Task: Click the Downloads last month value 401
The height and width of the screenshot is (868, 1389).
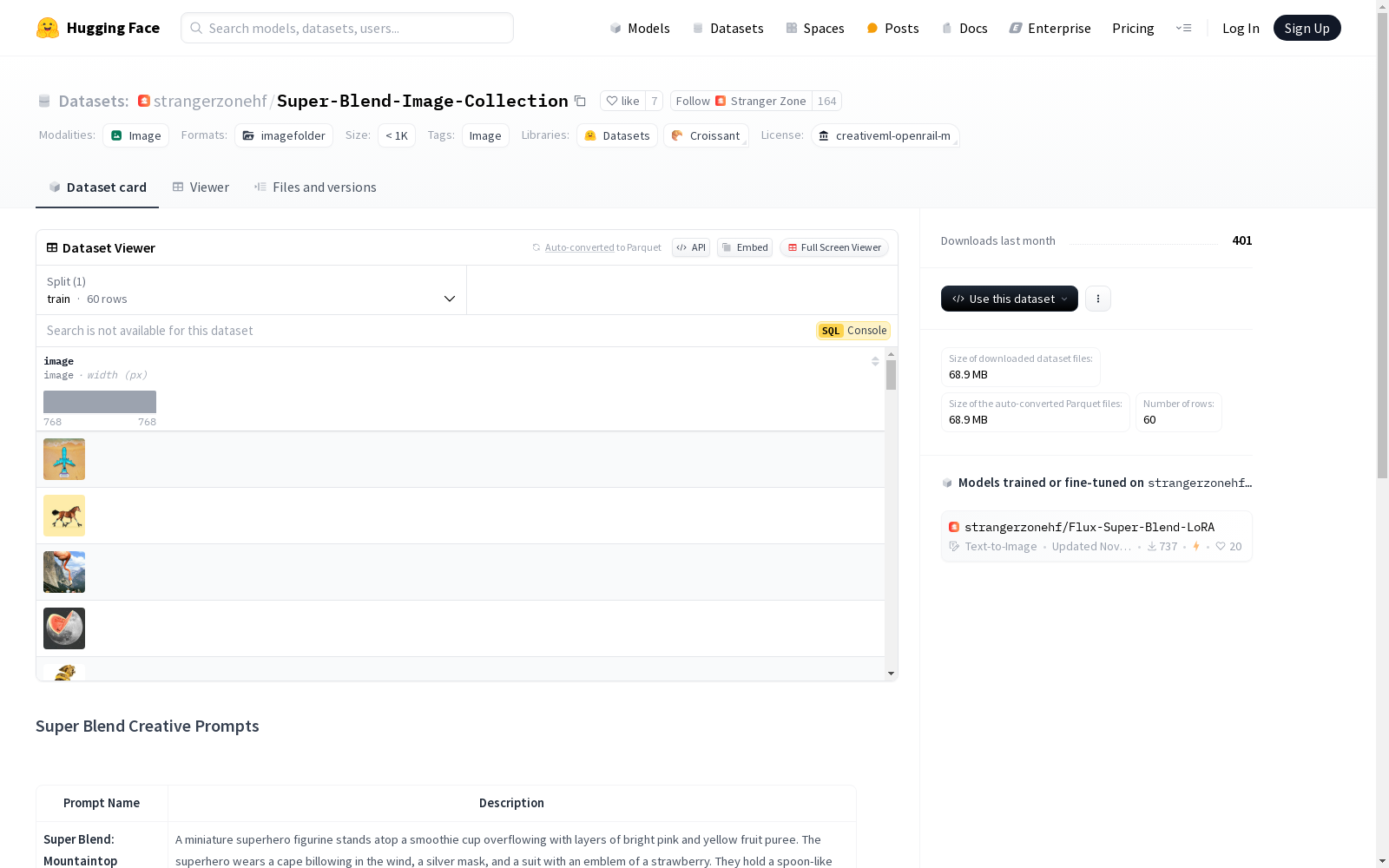Action: pos(1242,240)
